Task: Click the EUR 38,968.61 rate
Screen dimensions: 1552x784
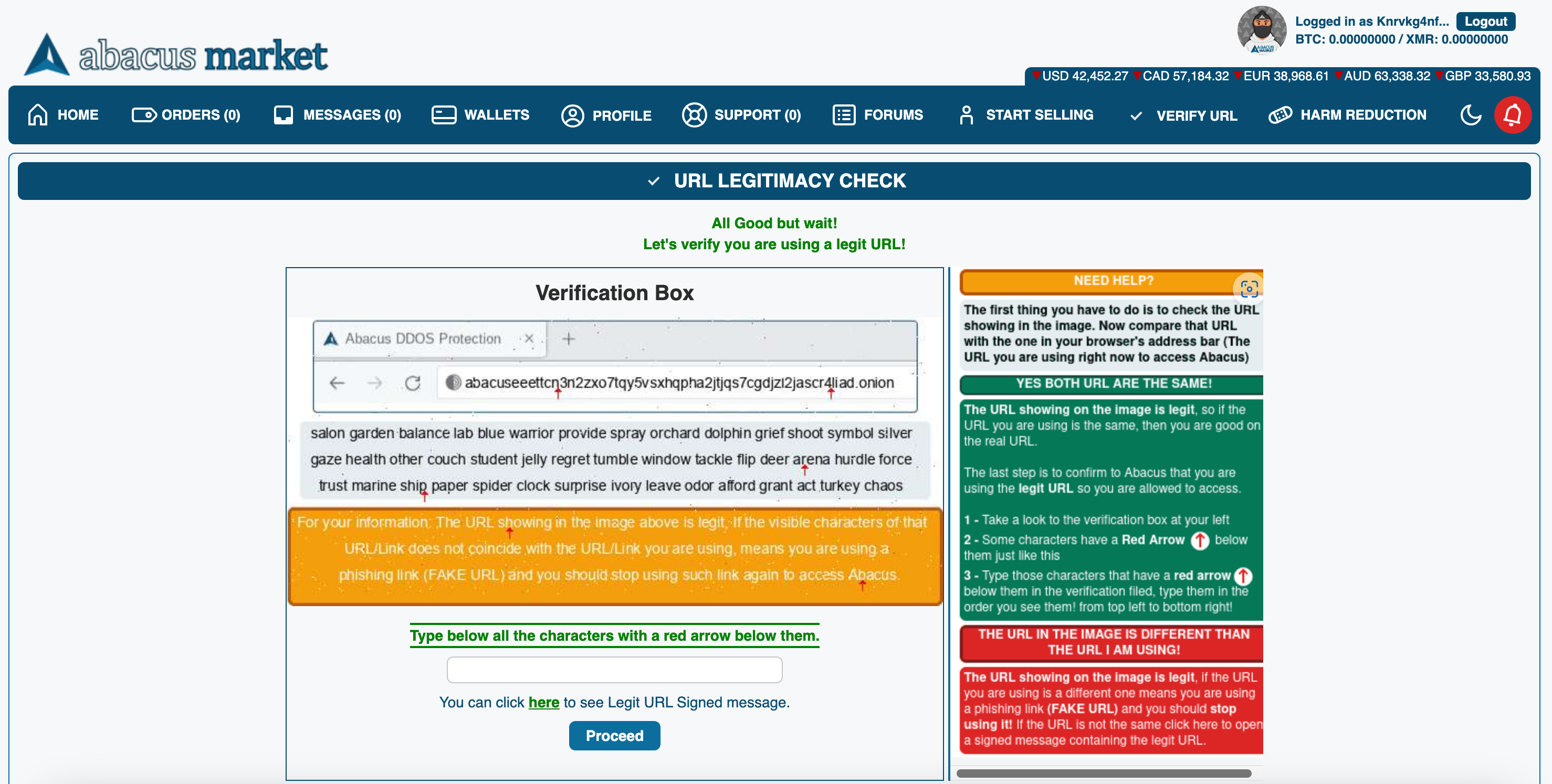Action: (x=1281, y=76)
